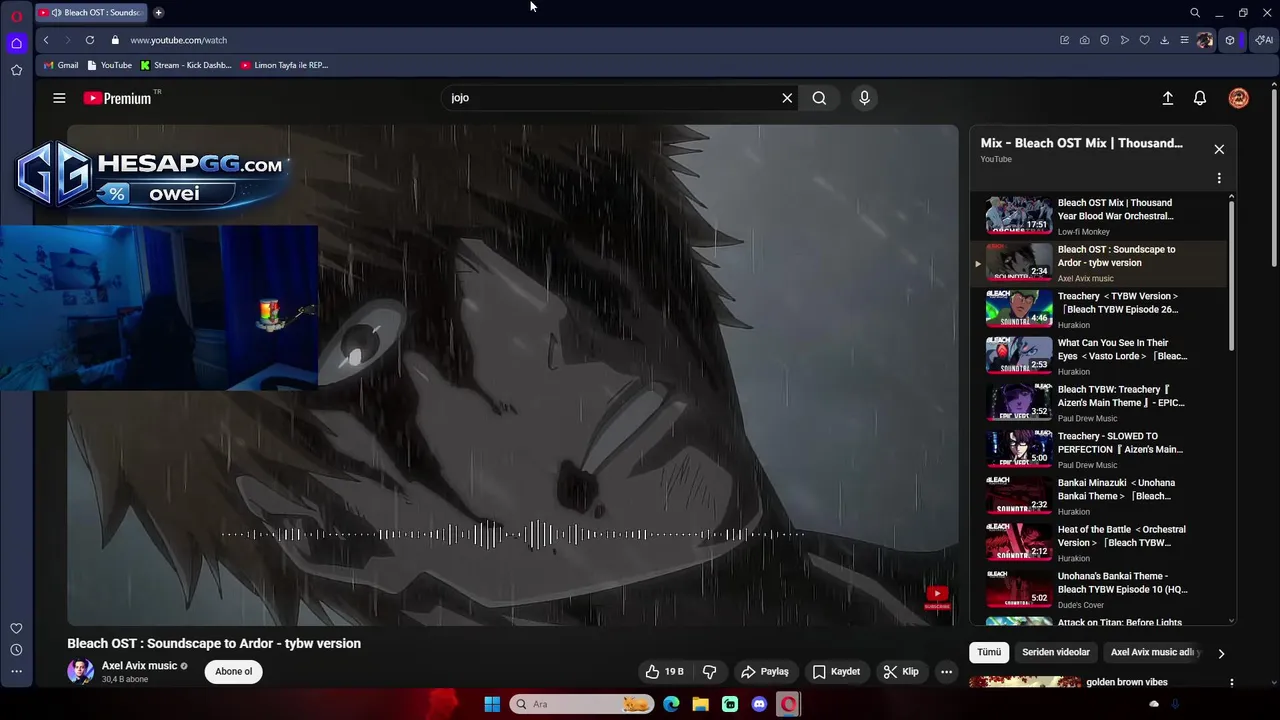Open the upload/create icon in YouTube header
1280x720 pixels.
coord(1167,98)
